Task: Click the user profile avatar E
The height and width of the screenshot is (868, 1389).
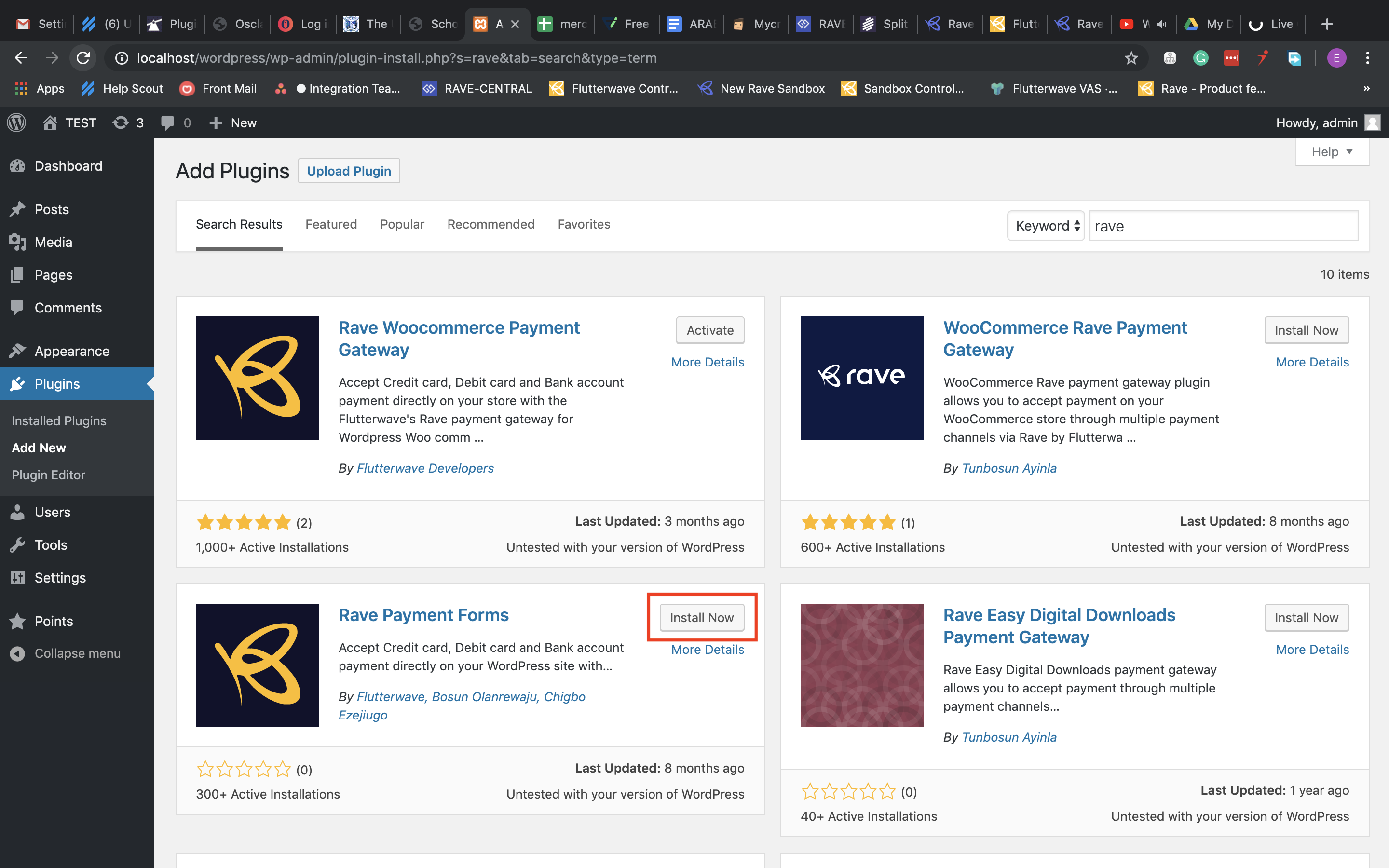Action: [x=1336, y=58]
